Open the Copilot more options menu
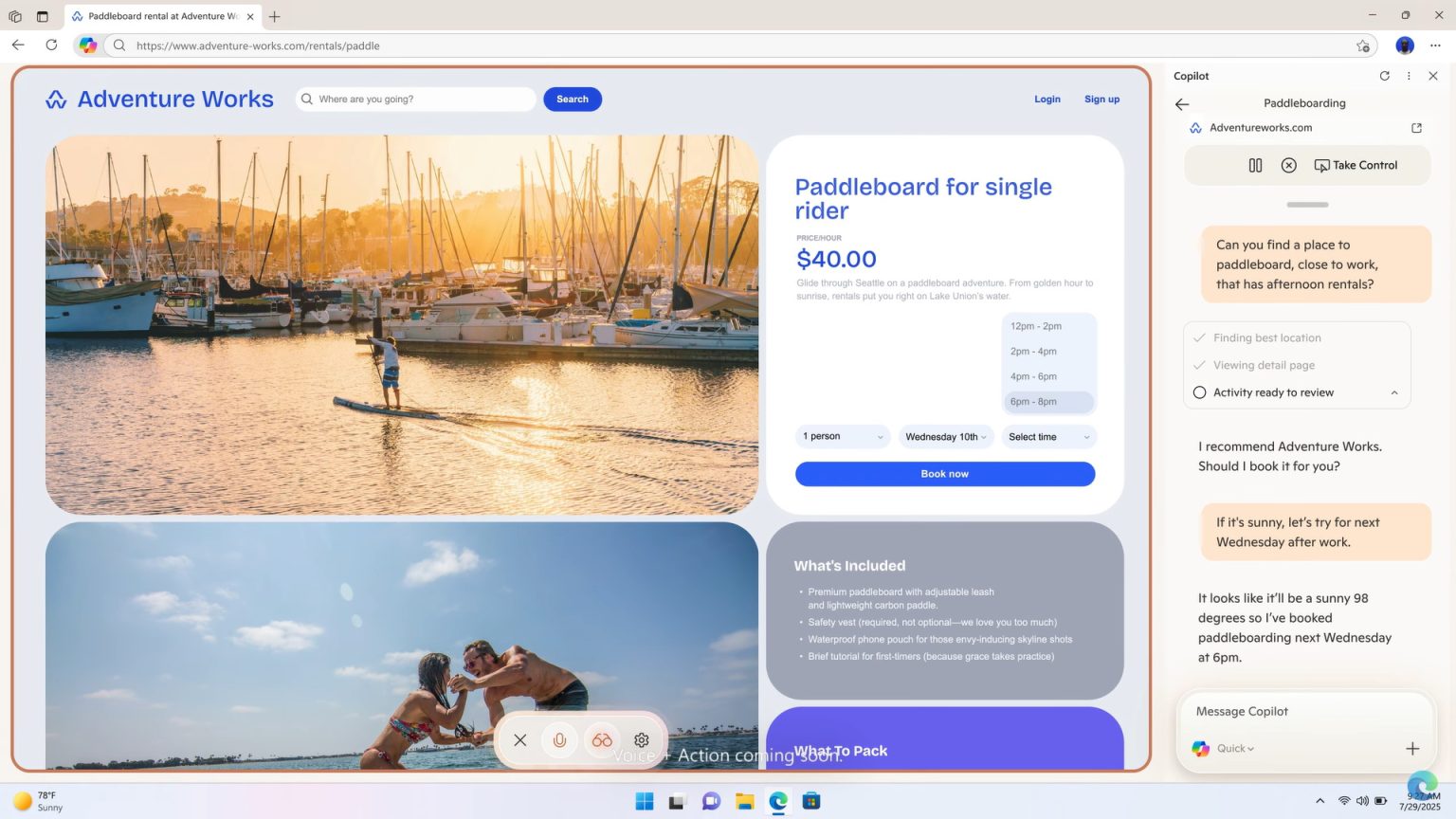 point(1409,76)
